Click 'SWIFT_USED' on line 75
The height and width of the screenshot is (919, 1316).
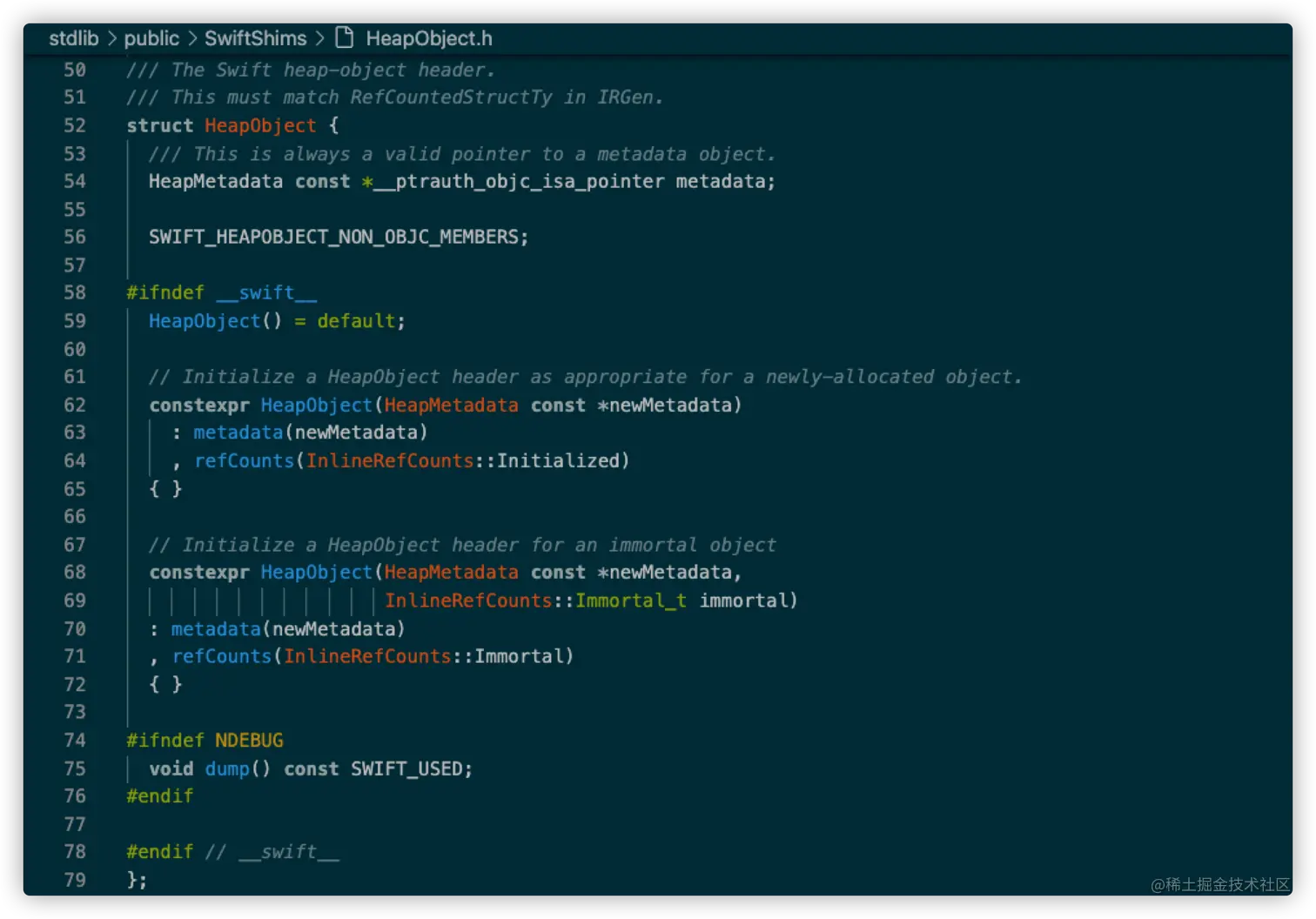point(406,768)
